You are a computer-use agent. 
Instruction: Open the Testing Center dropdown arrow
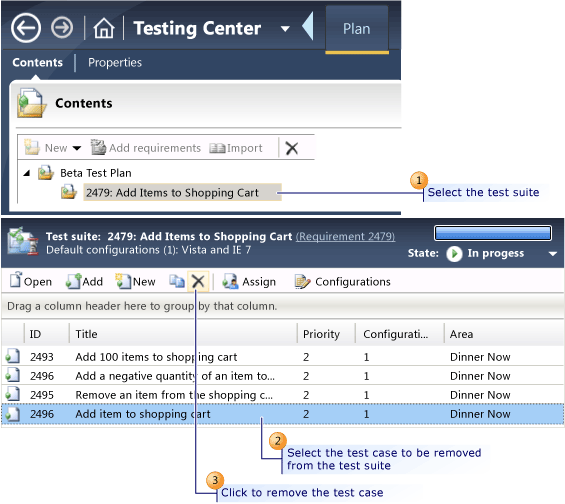click(x=285, y=29)
